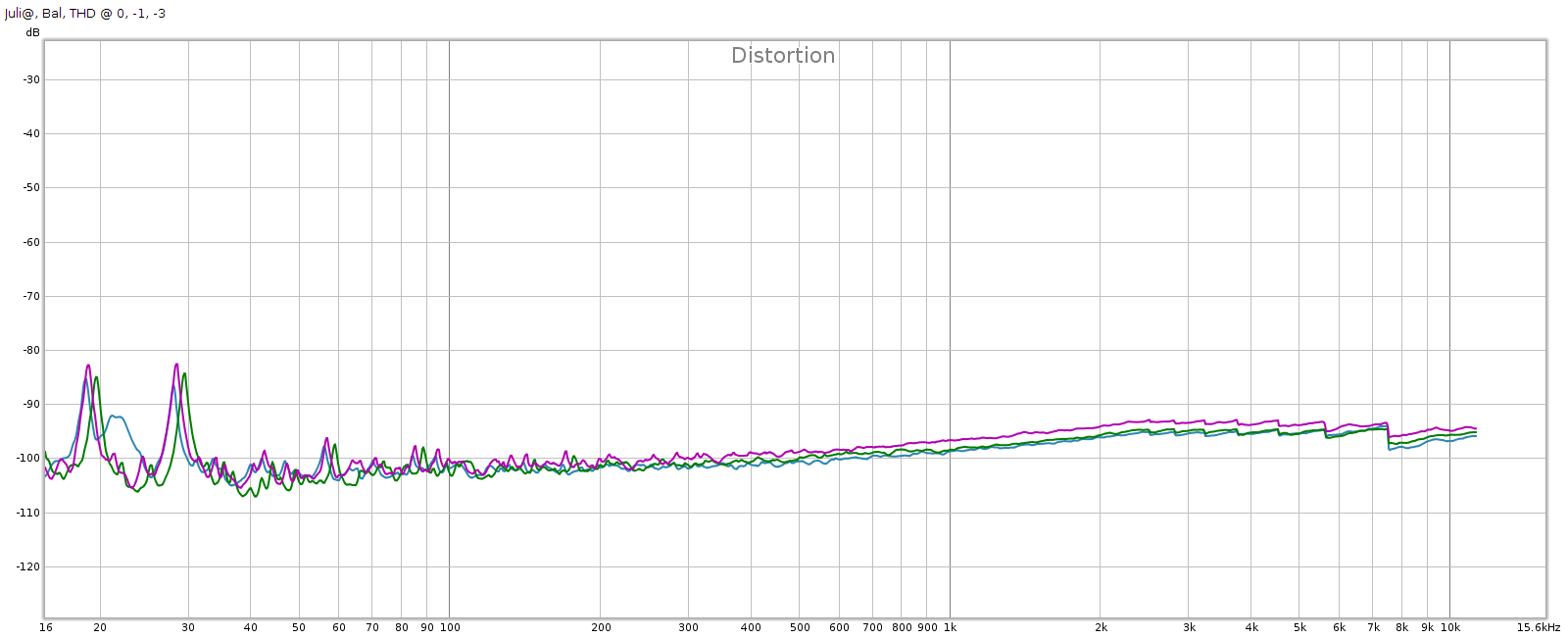Click the '100' frequency axis label

pos(450,628)
